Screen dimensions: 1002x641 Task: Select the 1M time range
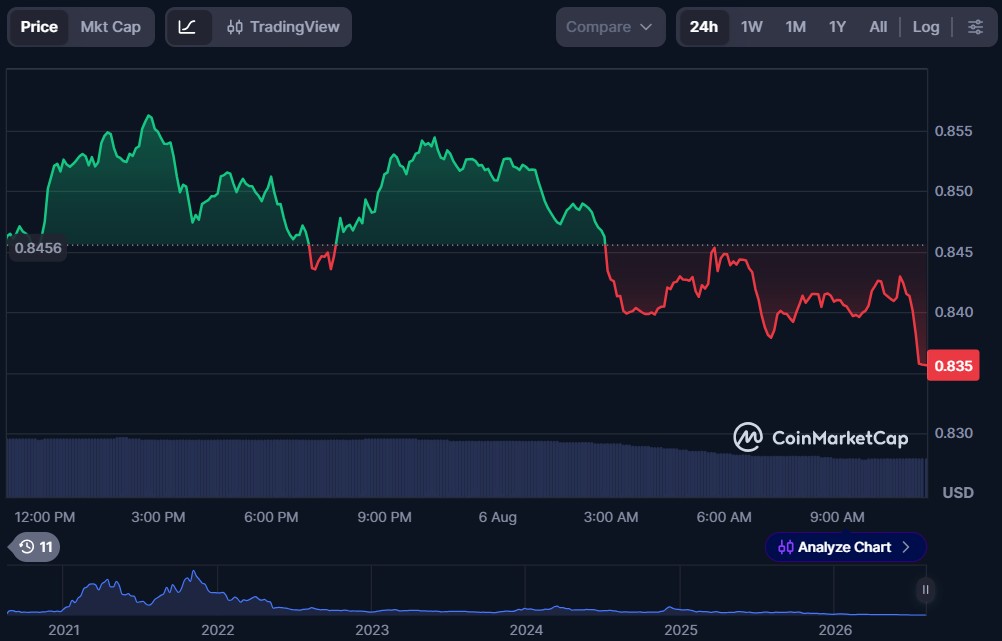pos(796,27)
